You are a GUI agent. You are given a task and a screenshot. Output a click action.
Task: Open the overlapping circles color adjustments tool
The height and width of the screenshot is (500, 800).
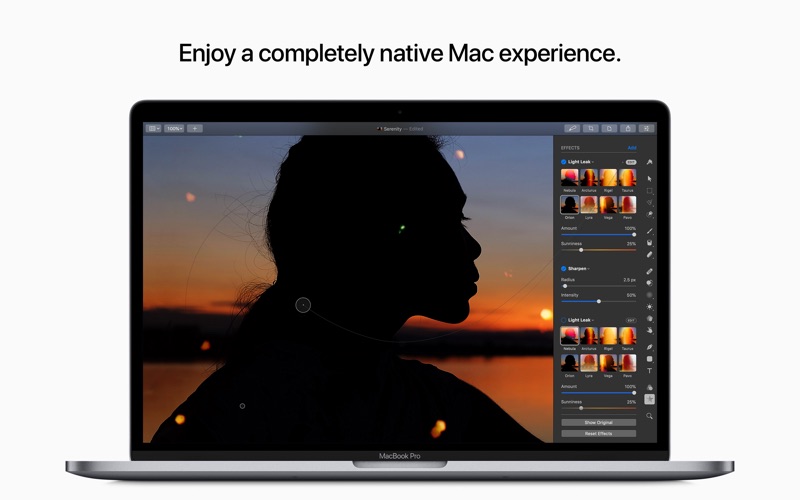pos(649,387)
